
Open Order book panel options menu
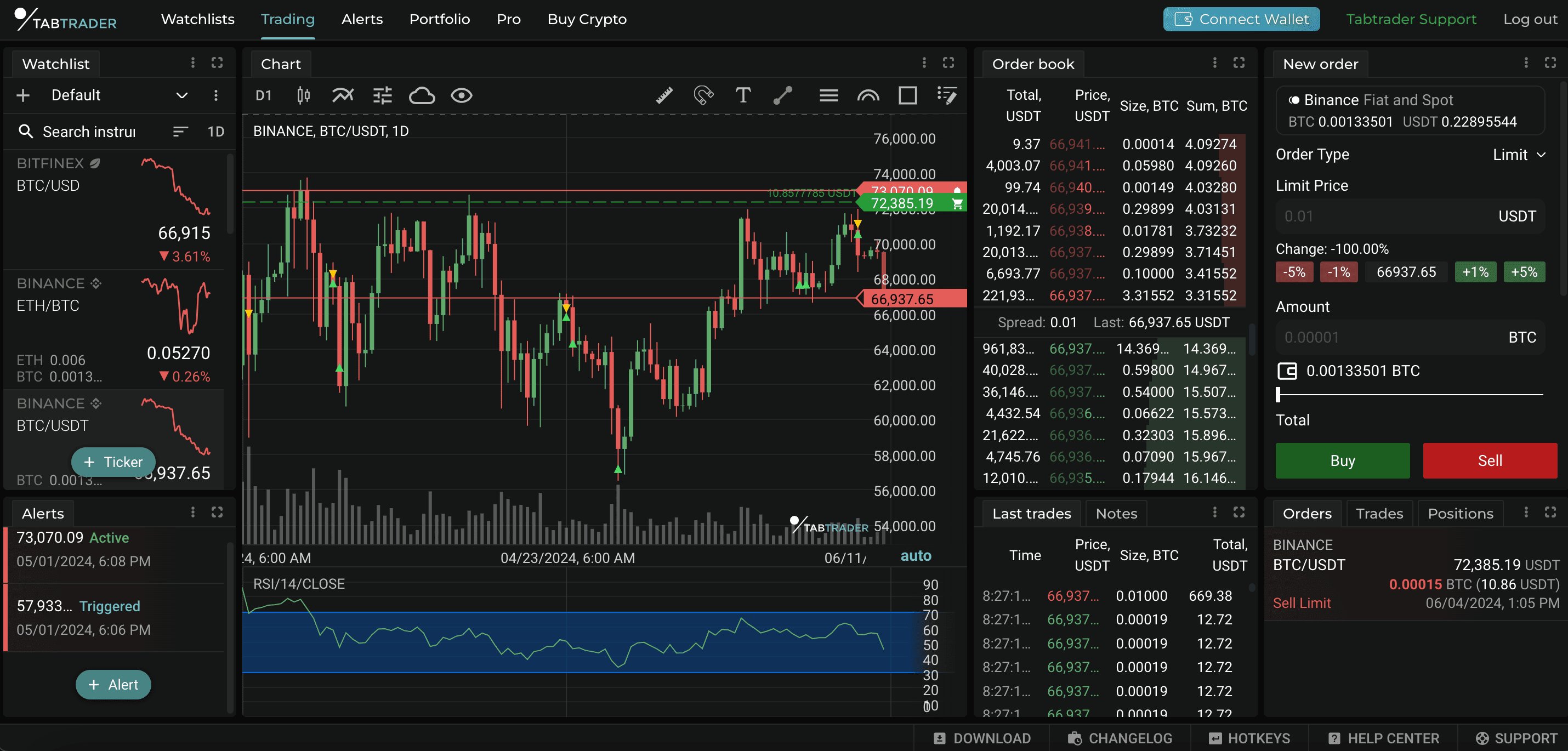coord(1214,62)
